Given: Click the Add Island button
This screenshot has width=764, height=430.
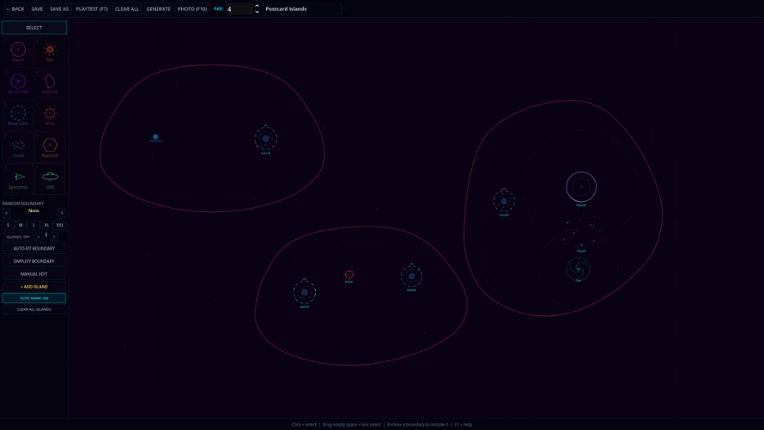Looking at the screenshot, I should click(x=34, y=286).
